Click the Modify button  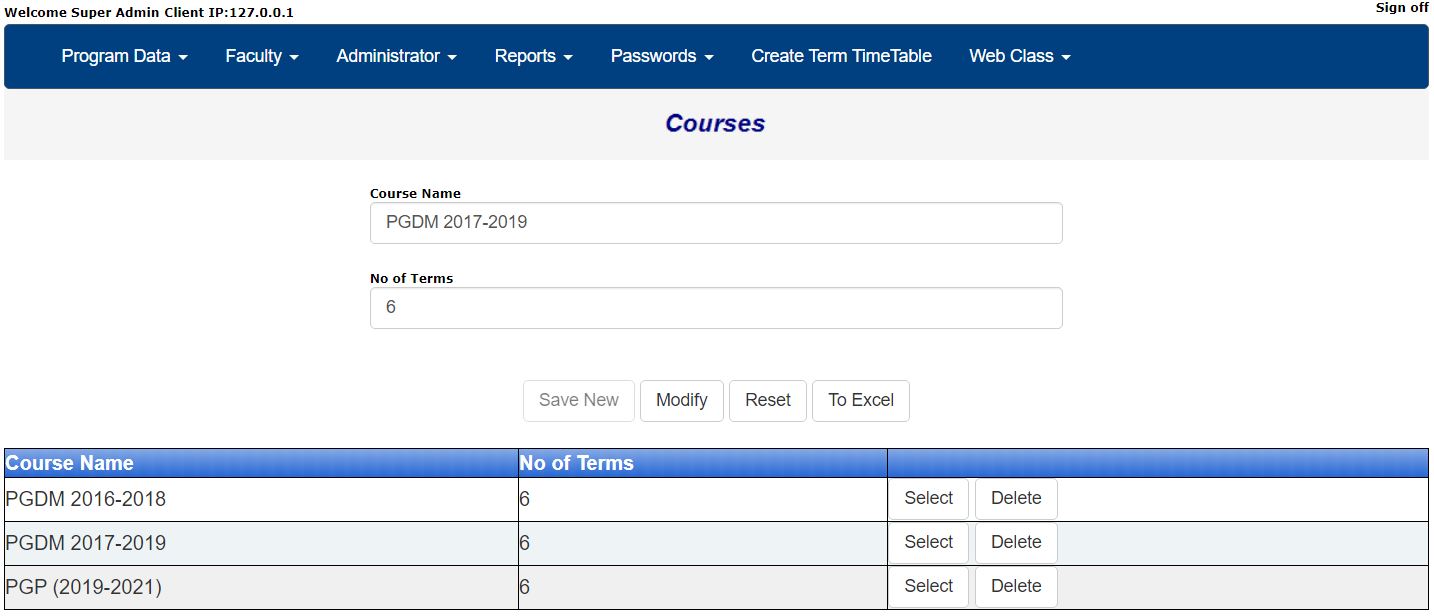681,400
